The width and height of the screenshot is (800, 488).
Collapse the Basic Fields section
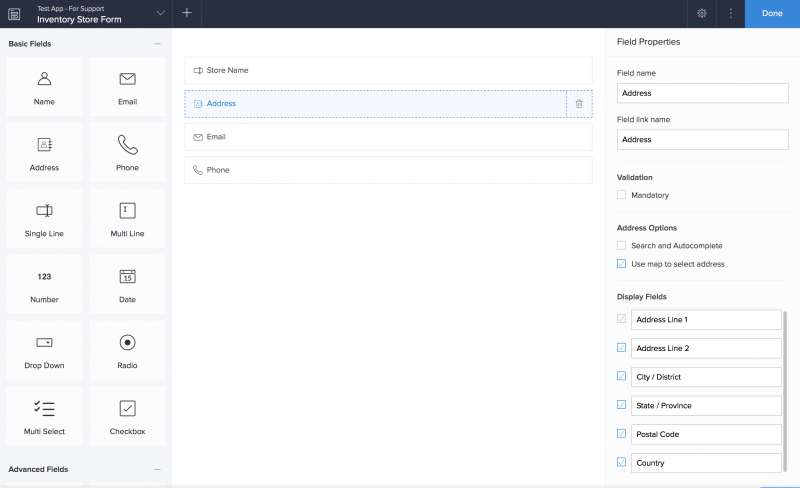[157, 44]
